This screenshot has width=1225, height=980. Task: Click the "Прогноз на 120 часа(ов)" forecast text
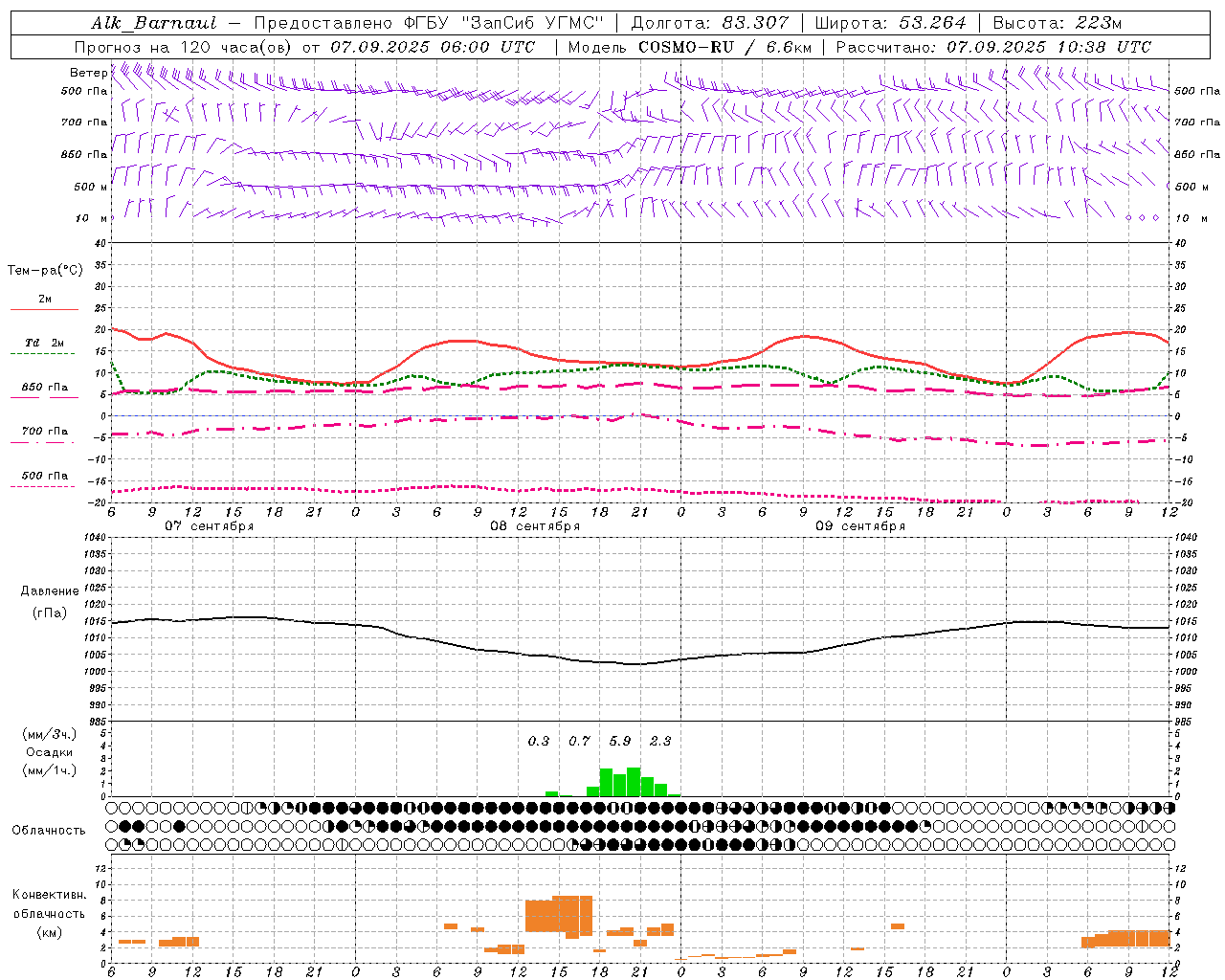click(185, 47)
